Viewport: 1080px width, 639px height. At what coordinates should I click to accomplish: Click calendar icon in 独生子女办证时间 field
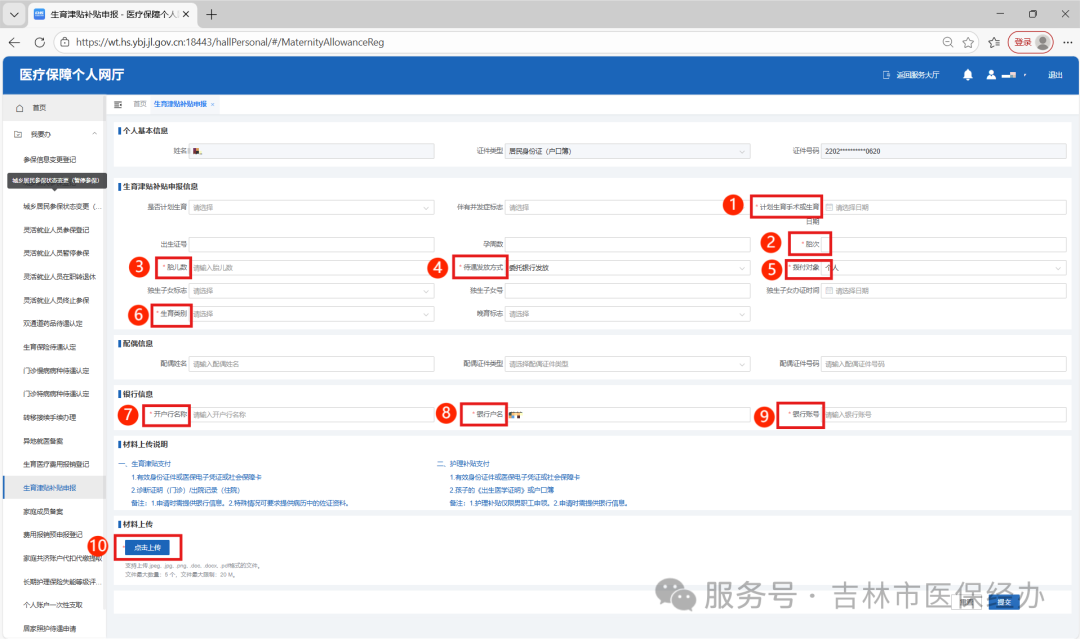coord(829,291)
